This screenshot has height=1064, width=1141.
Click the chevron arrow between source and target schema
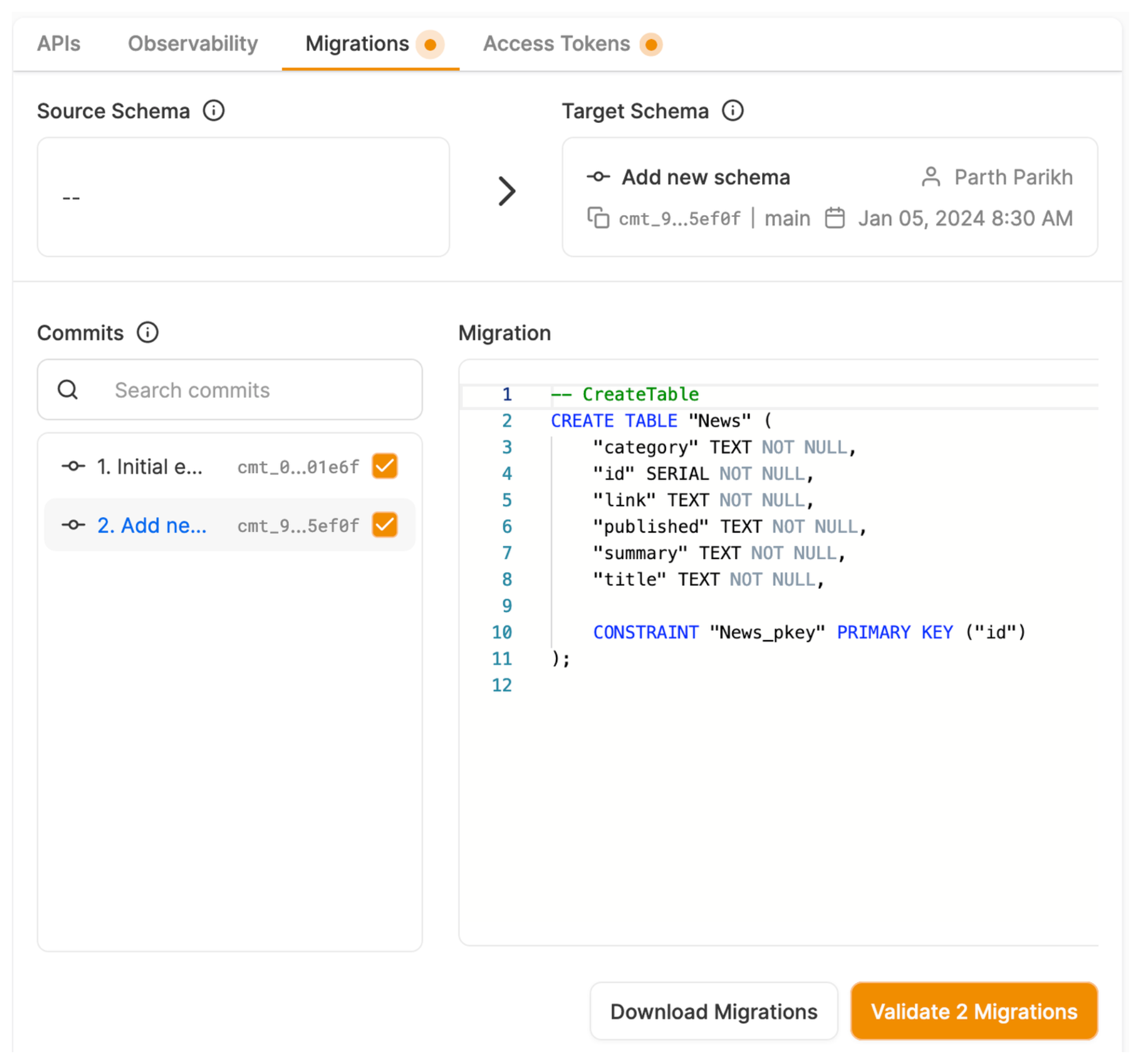(x=506, y=191)
